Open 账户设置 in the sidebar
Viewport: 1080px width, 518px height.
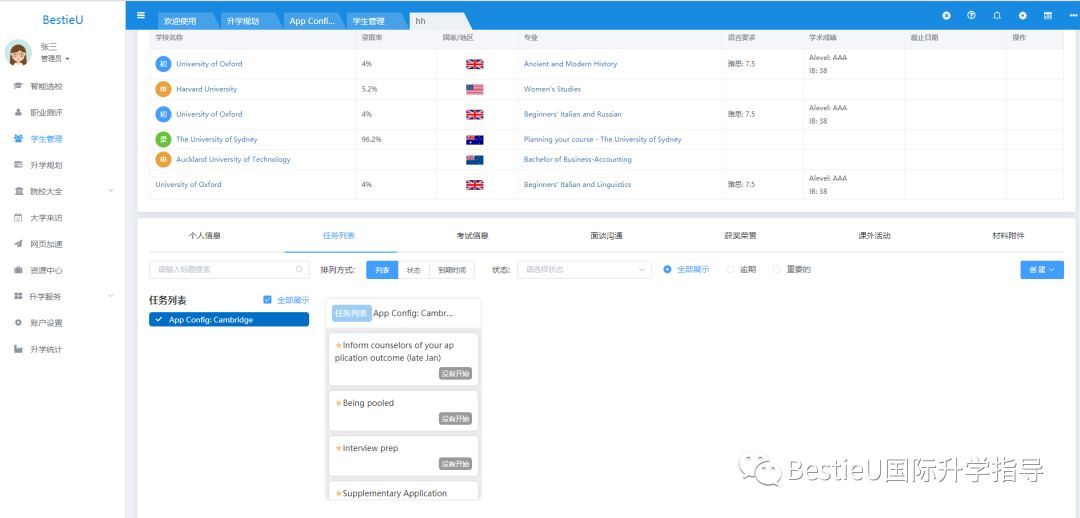pyautogui.click(x=46, y=322)
